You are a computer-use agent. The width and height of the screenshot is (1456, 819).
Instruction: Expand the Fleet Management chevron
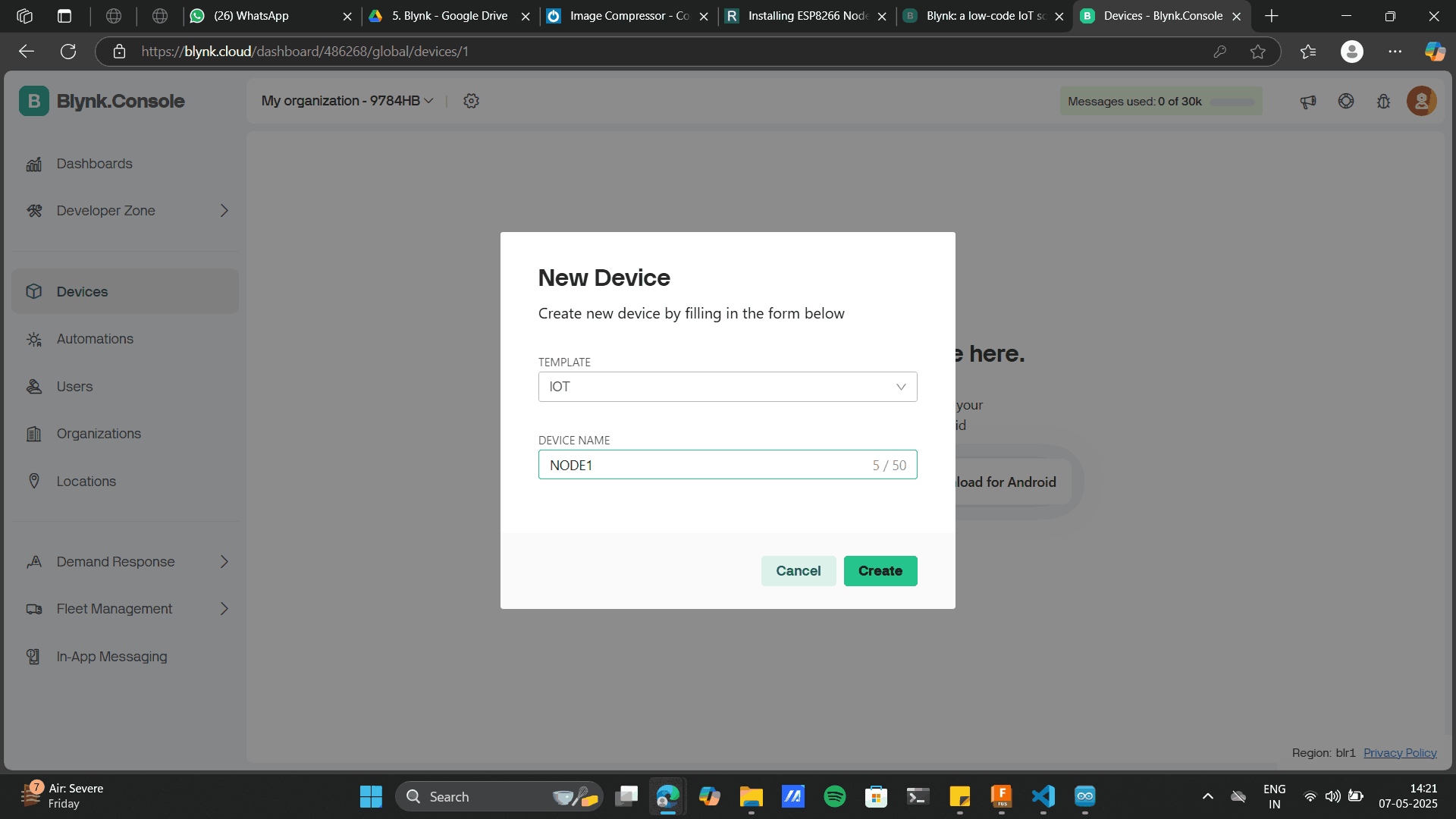(224, 609)
